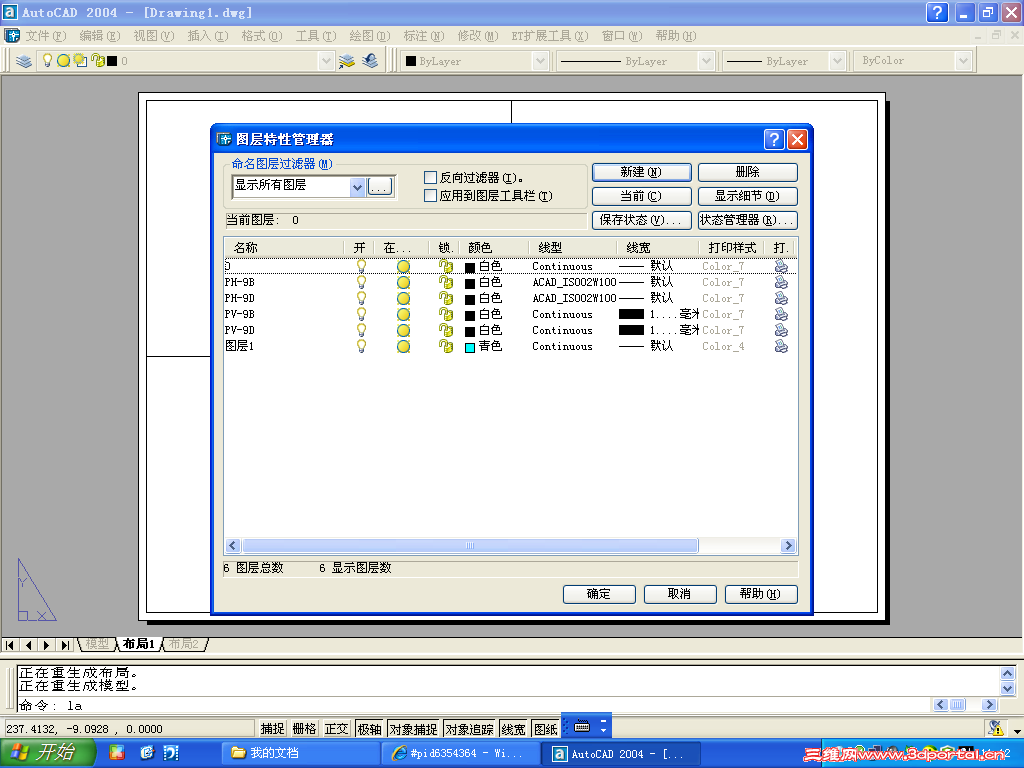The image size is (1024, 768).
Task: Open the 格式 menu
Action: [x=261, y=36]
